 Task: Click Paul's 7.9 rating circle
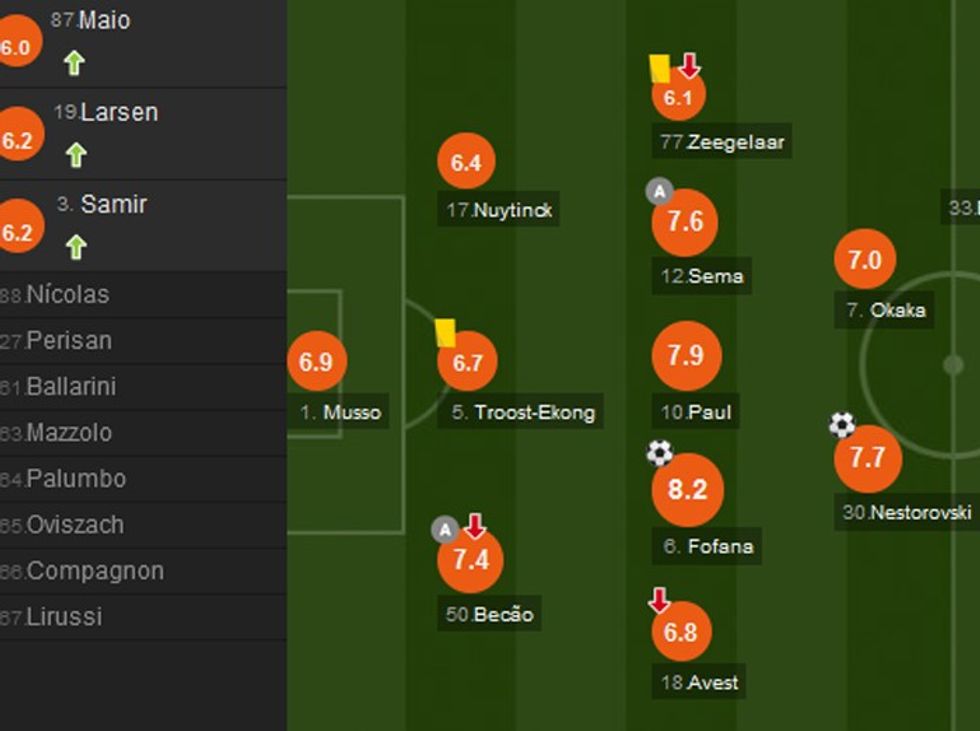click(686, 356)
